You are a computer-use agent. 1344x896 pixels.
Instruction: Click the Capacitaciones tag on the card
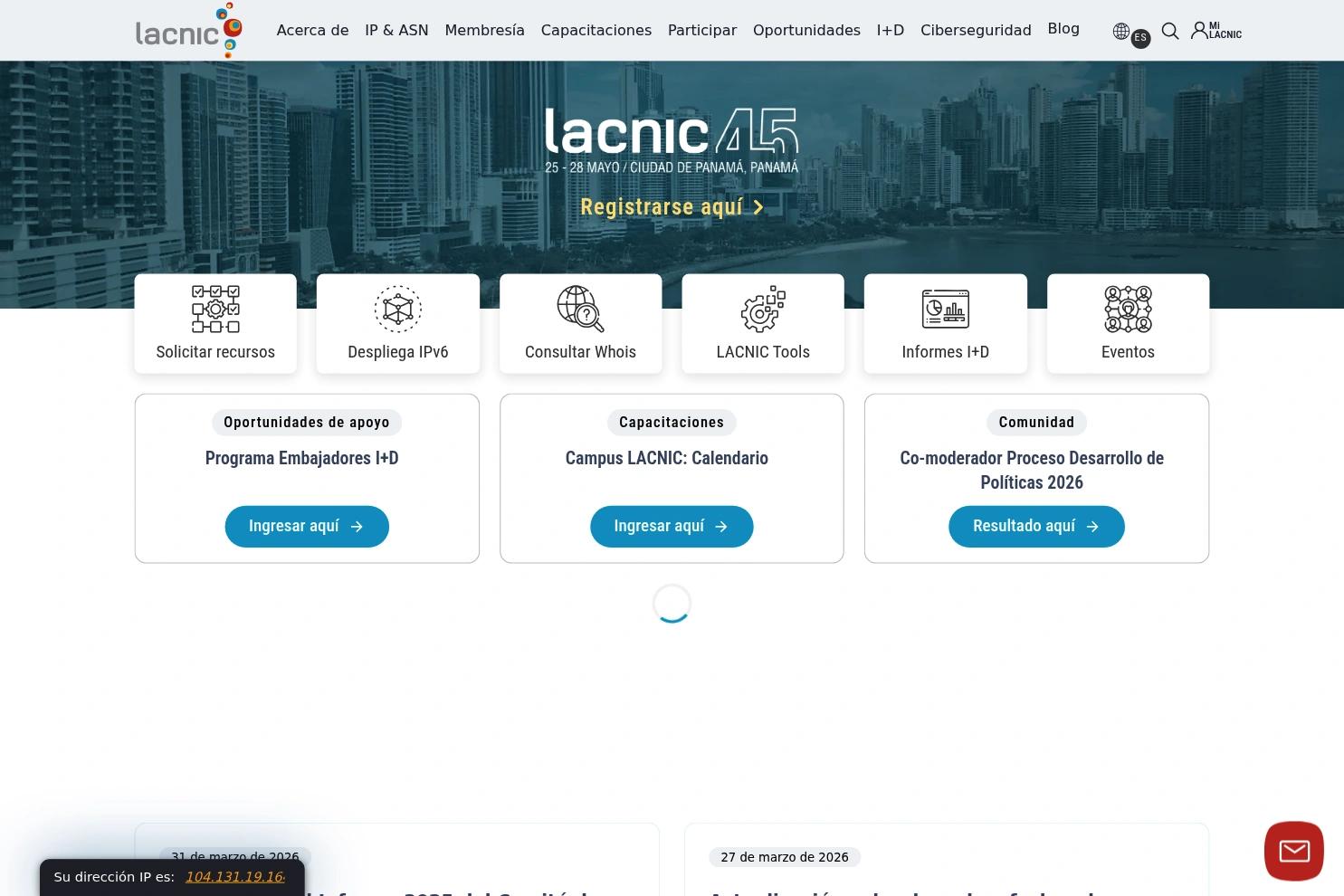pyautogui.click(x=672, y=423)
